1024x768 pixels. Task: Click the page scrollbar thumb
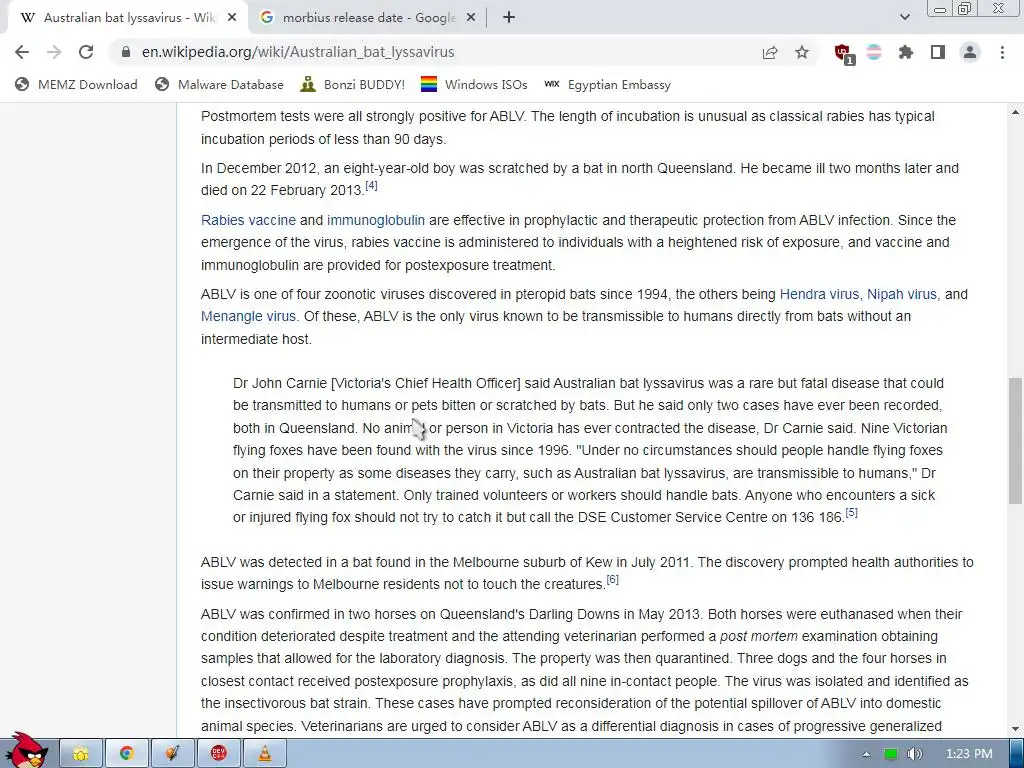1016,441
